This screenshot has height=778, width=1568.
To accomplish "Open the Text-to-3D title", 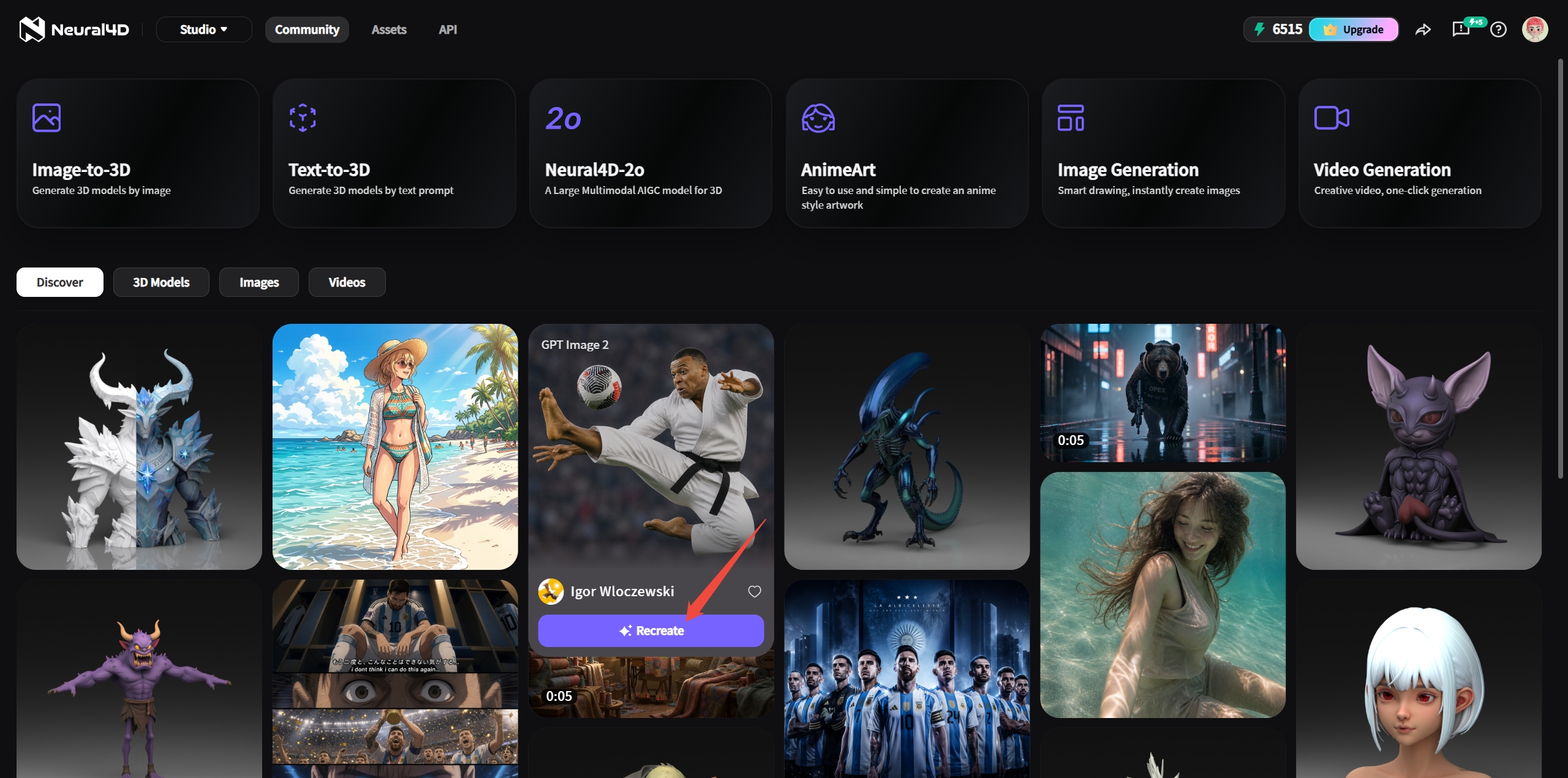I will (x=330, y=170).
